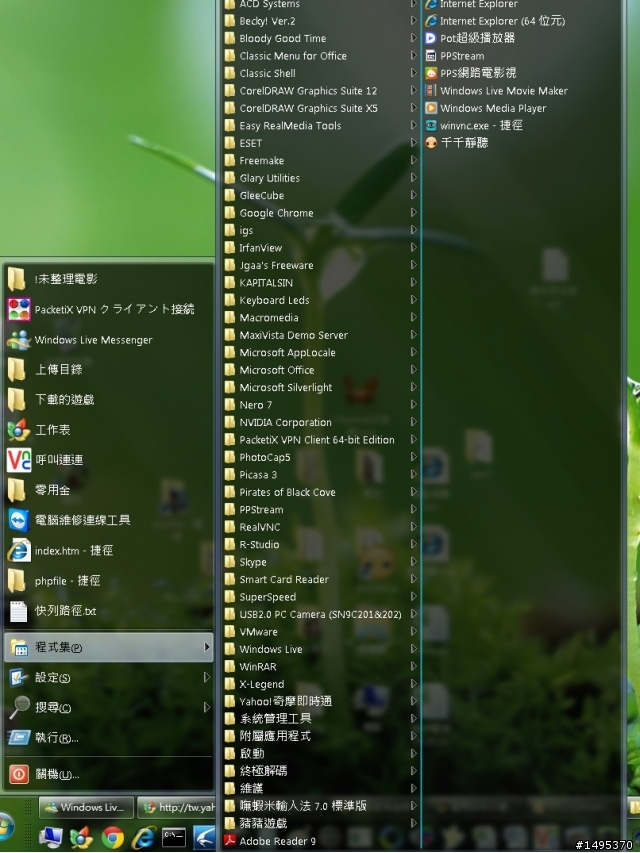The image size is (640, 853).
Task: Open PacketiX VPN client connection shortcut
Action: click(x=109, y=310)
